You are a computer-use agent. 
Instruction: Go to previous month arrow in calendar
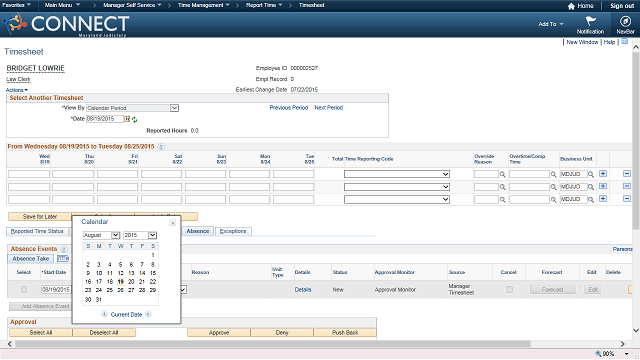104,314
